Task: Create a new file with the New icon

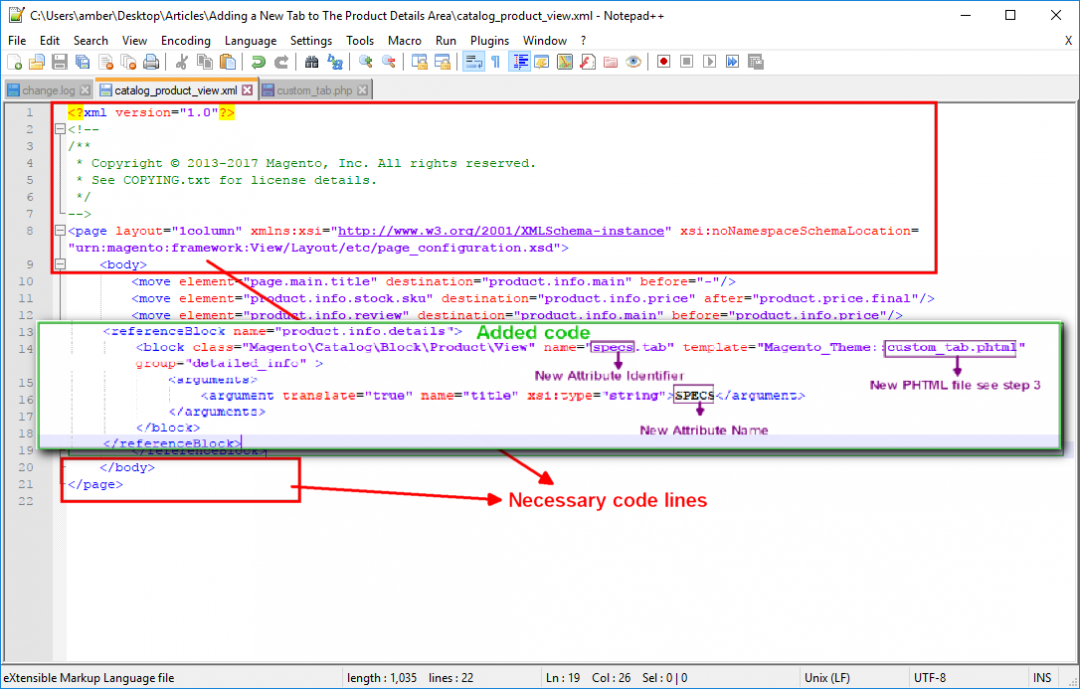Action: click(x=14, y=61)
